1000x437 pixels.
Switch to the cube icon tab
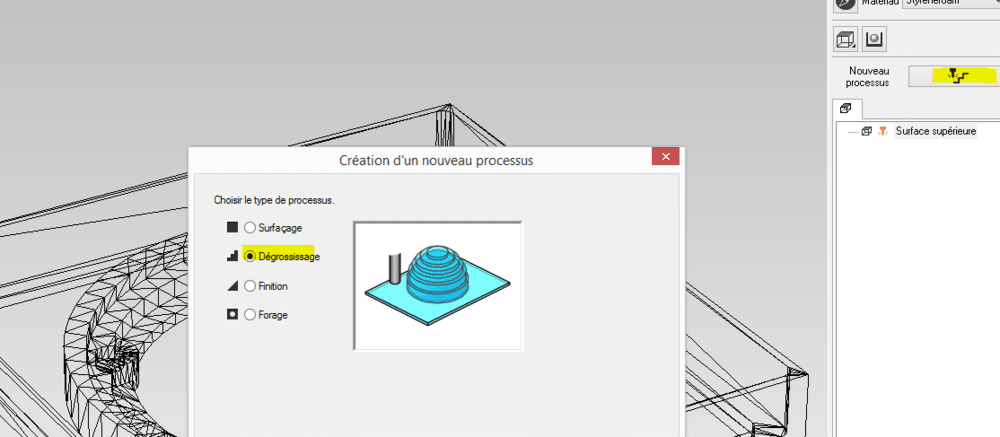pos(848,108)
